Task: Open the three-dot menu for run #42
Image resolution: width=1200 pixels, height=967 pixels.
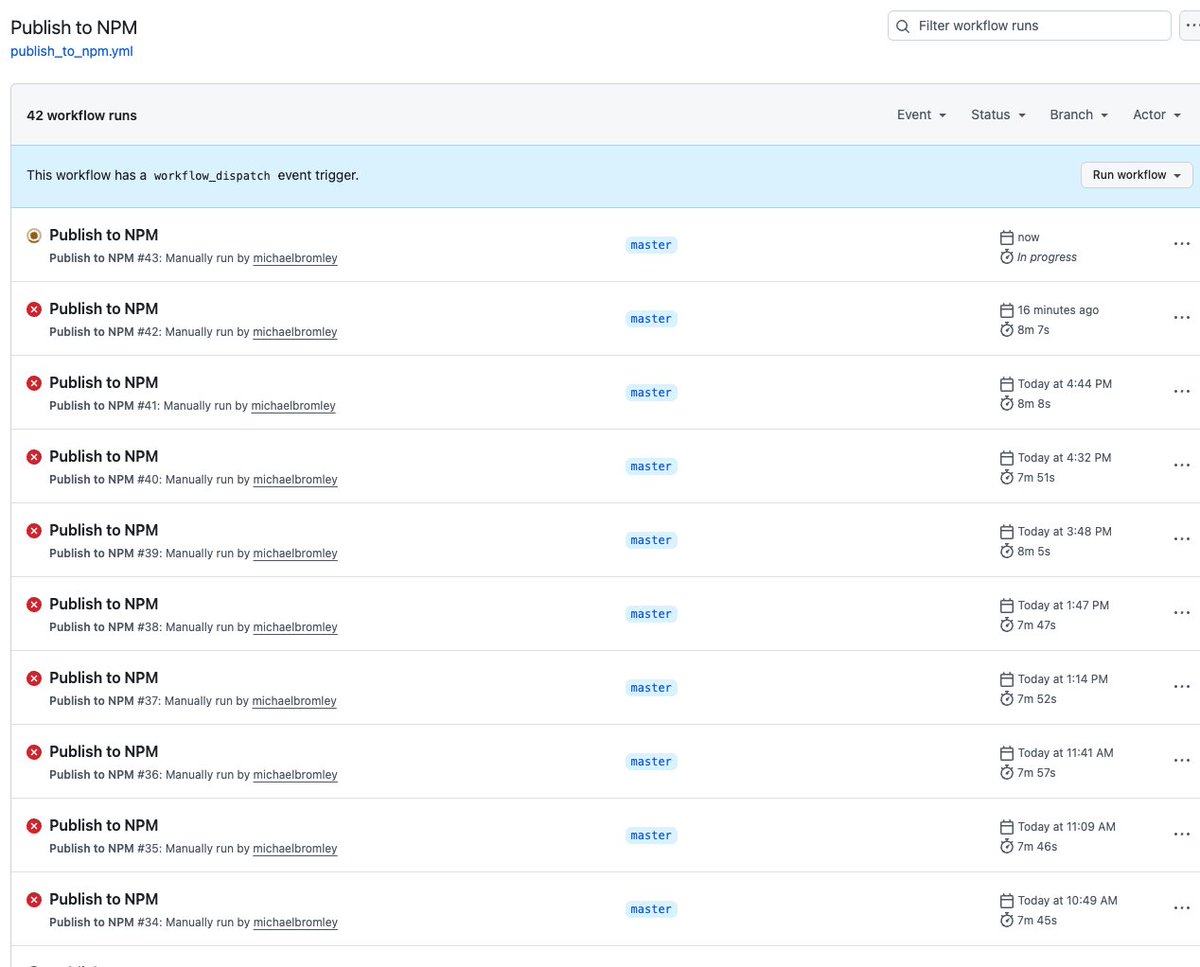Action: click(x=1181, y=318)
